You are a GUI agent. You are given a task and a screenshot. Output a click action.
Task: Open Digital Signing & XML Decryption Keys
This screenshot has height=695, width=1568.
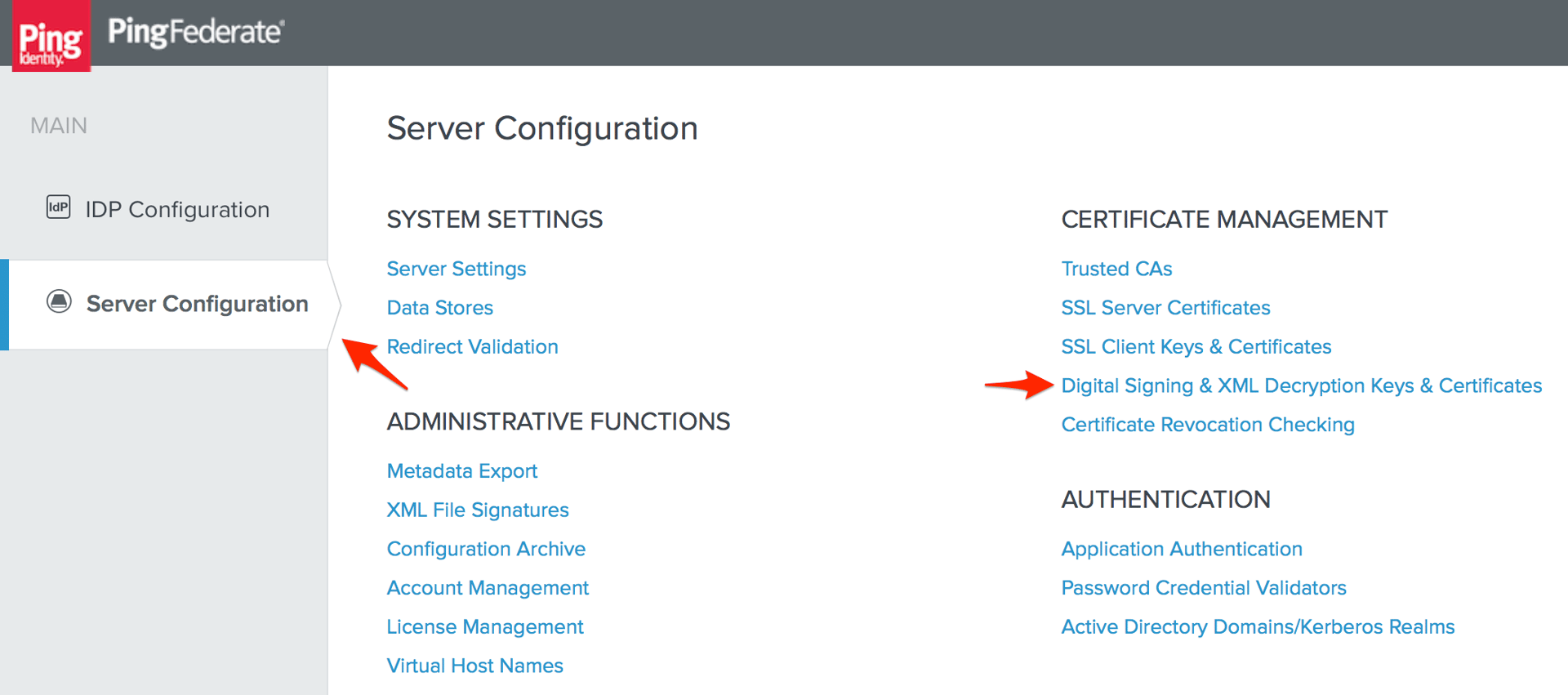coord(1301,385)
